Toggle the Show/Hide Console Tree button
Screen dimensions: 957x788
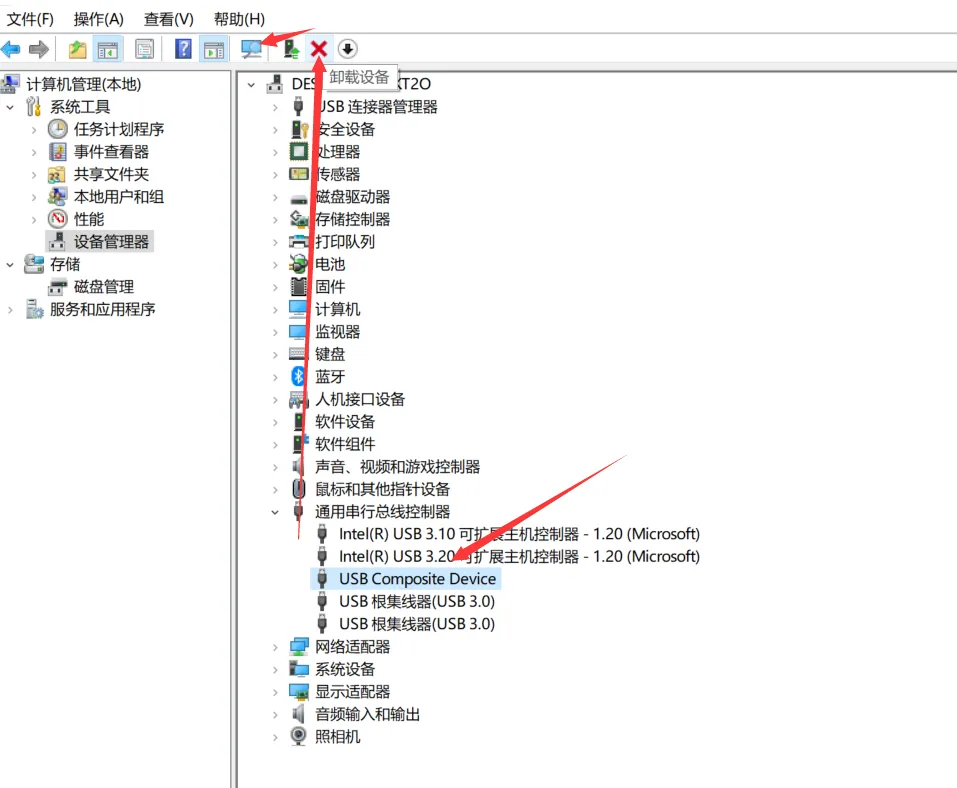[107, 49]
